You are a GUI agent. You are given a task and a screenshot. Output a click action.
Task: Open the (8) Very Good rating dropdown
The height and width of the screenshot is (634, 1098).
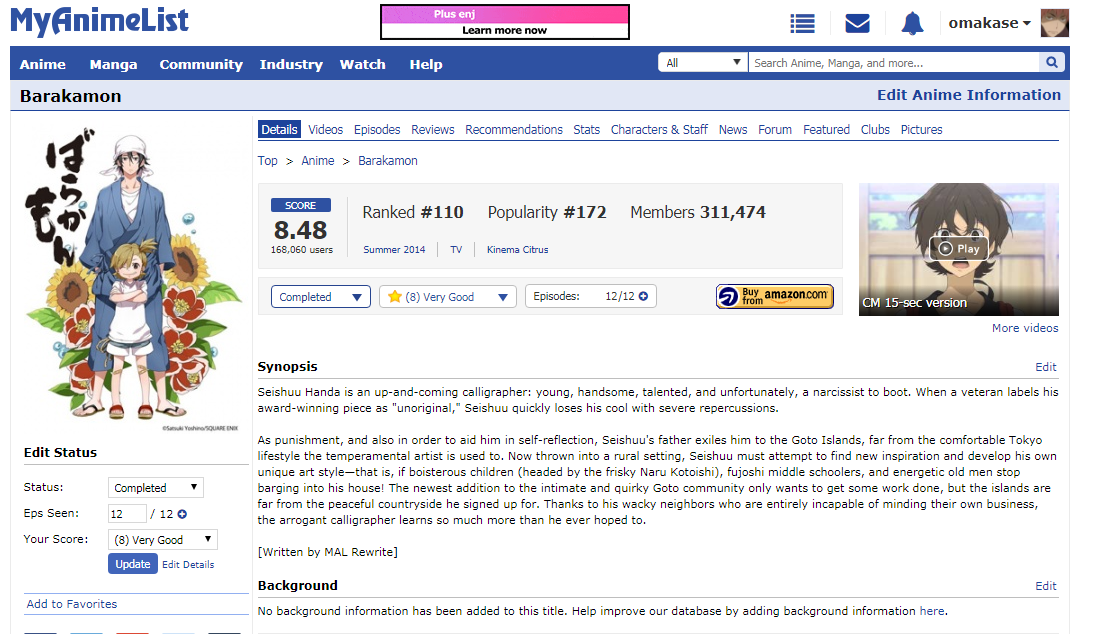pyautogui.click(x=447, y=297)
